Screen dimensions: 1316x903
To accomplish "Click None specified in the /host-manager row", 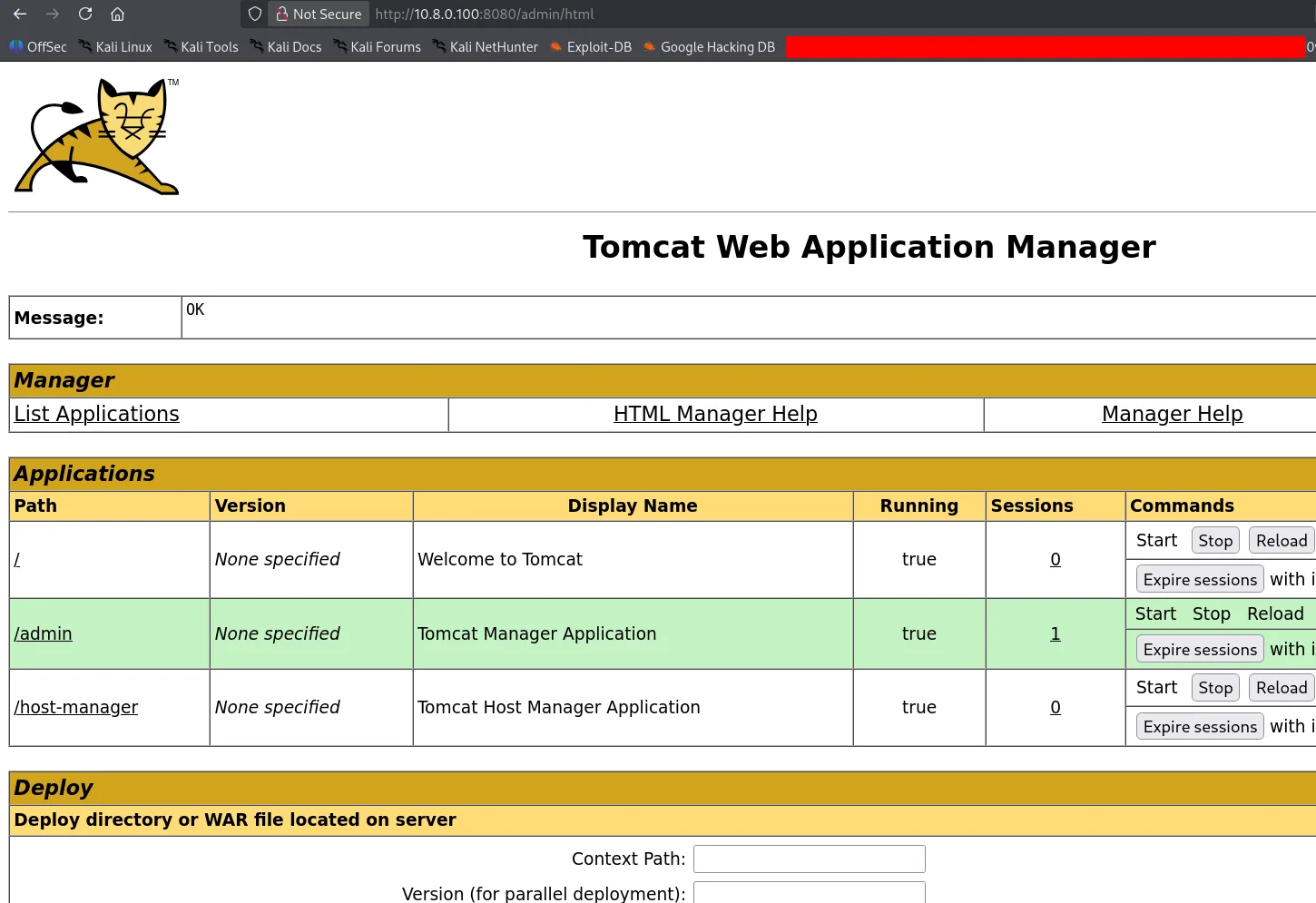I will 278,707.
